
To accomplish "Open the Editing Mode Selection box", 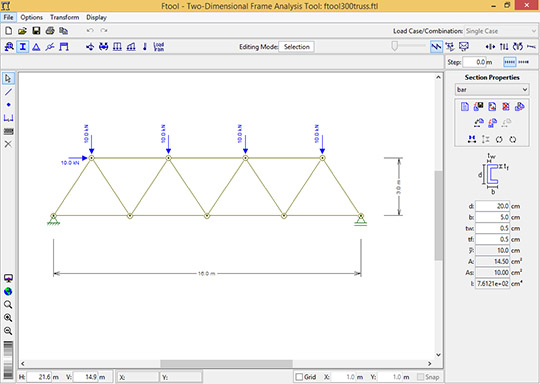I will point(297,46).
